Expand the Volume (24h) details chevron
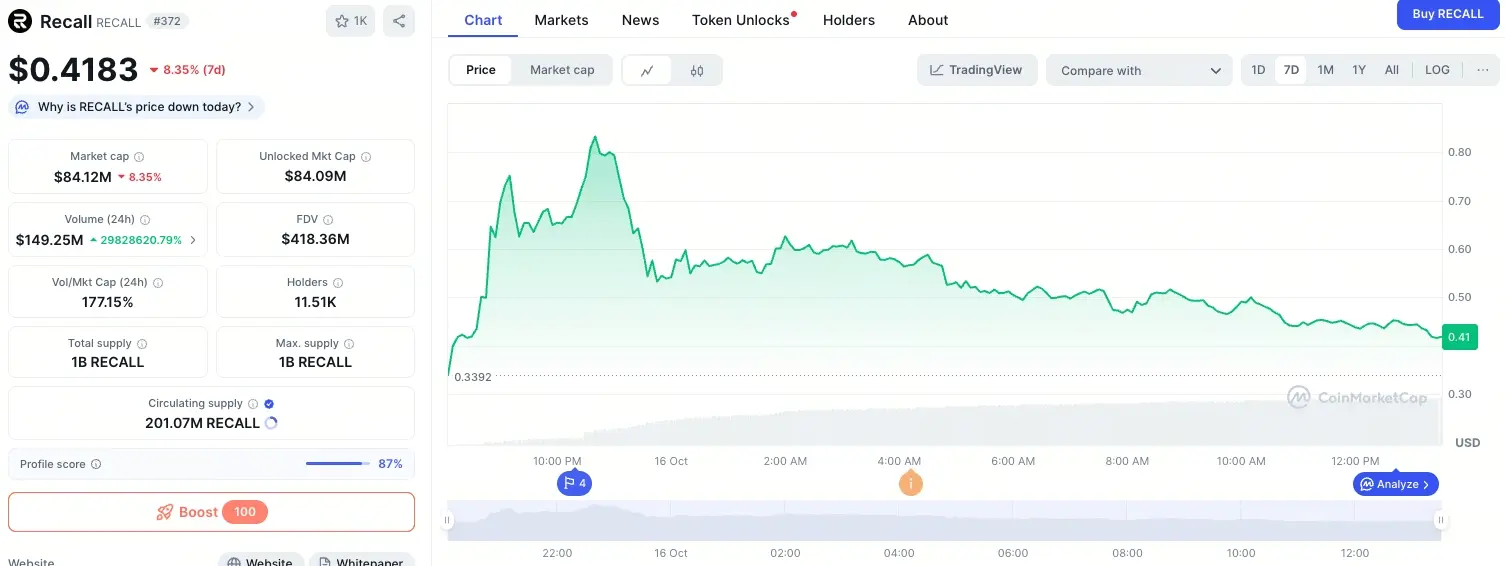This screenshot has width=1505, height=566. (193, 240)
